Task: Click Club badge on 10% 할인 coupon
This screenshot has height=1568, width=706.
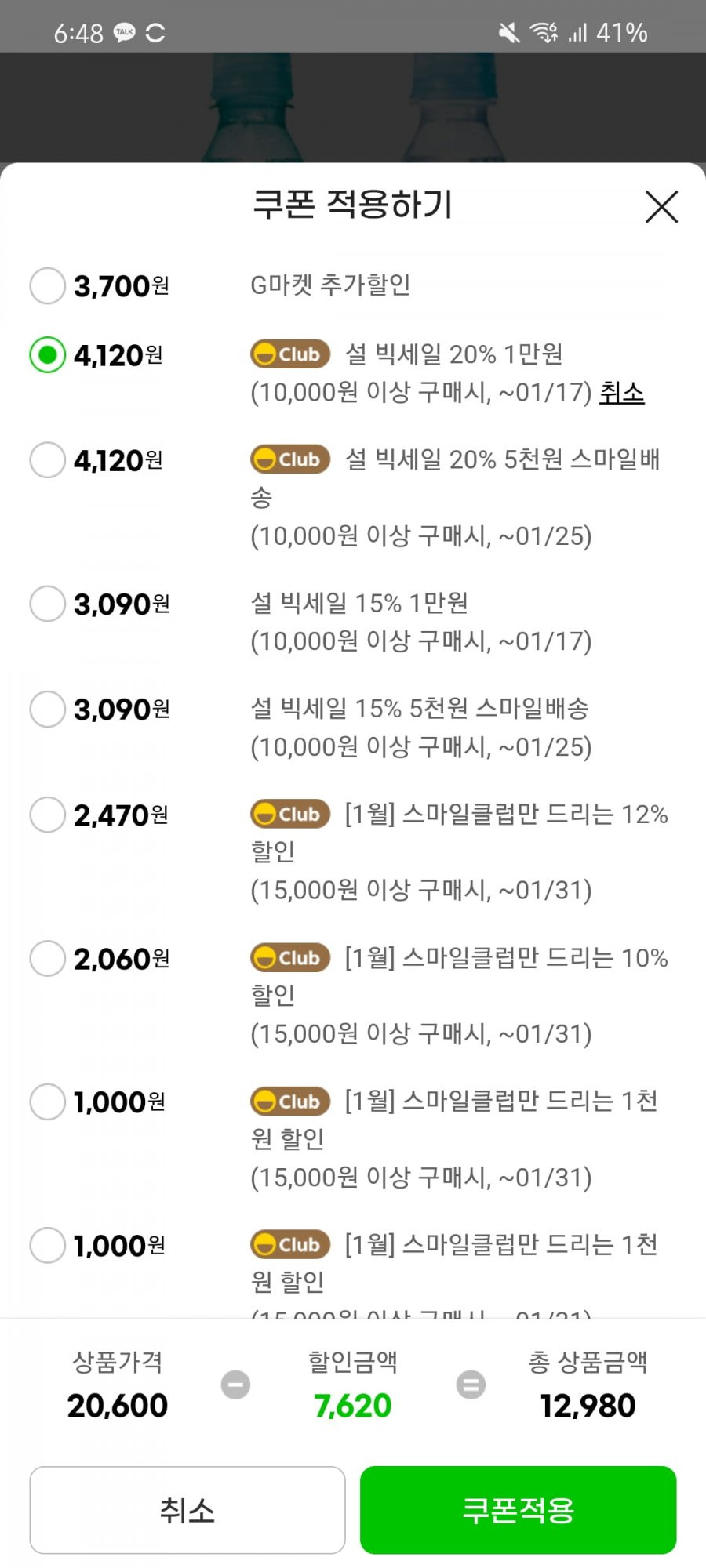Action: click(x=290, y=957)
